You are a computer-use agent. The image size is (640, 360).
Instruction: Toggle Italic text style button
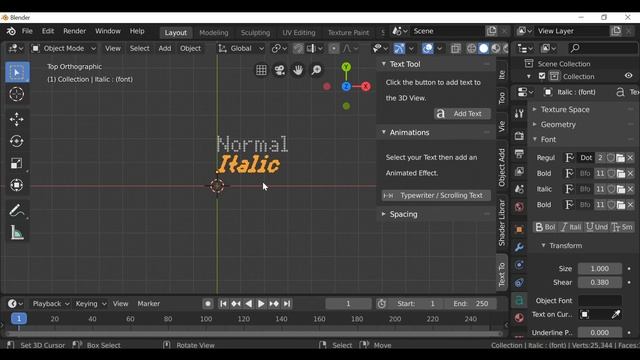coord(571,227)
